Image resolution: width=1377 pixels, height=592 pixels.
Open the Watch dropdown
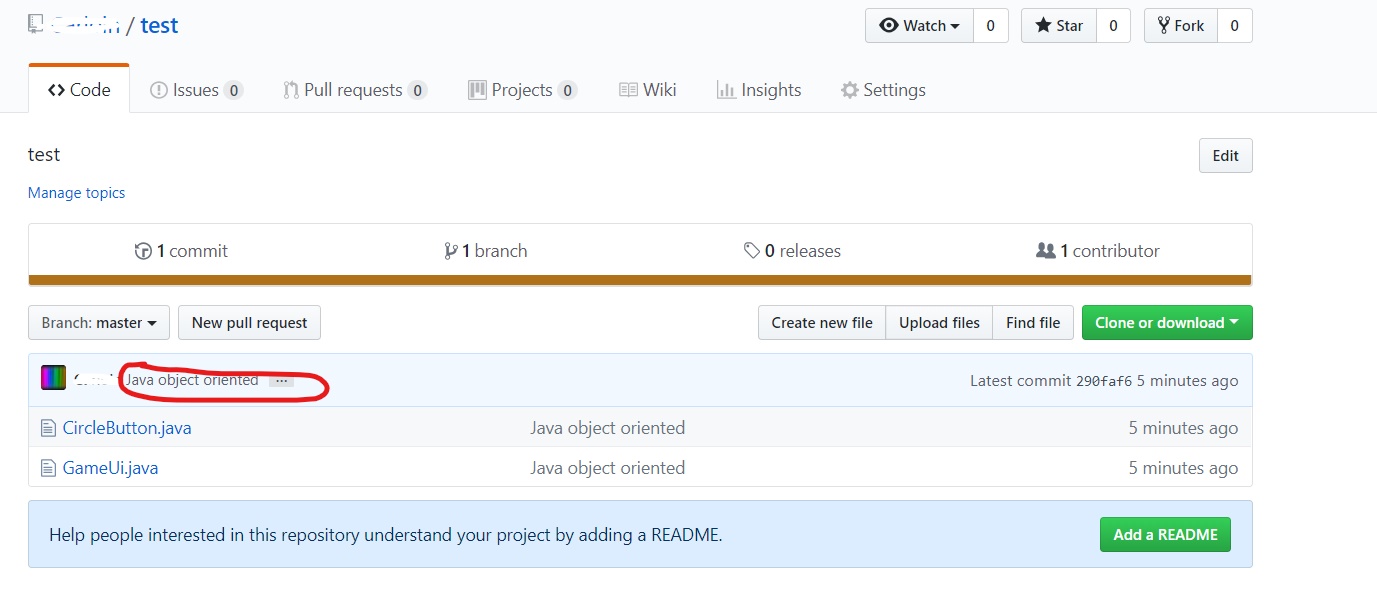(x=918, y=26)
